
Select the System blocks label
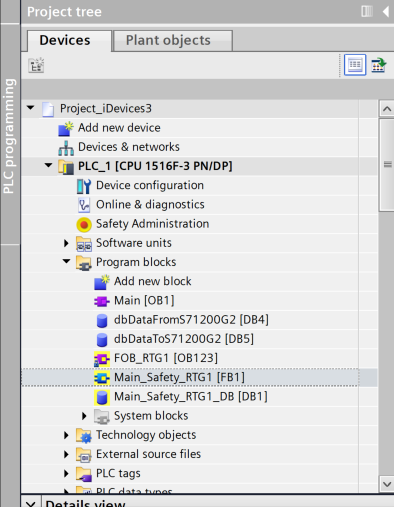coord(151,416)
